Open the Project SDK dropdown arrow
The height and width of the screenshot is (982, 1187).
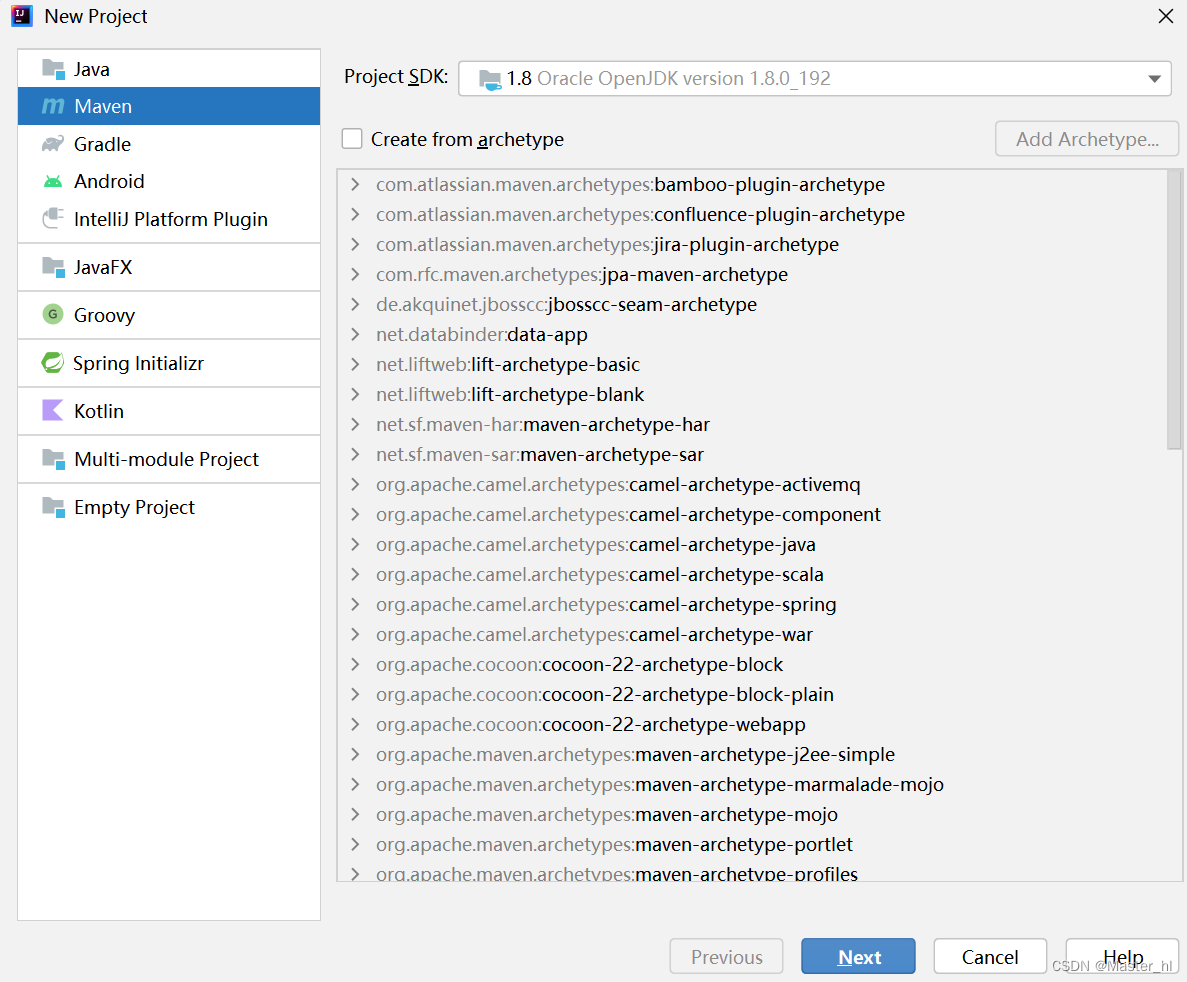pos(1154,79)
